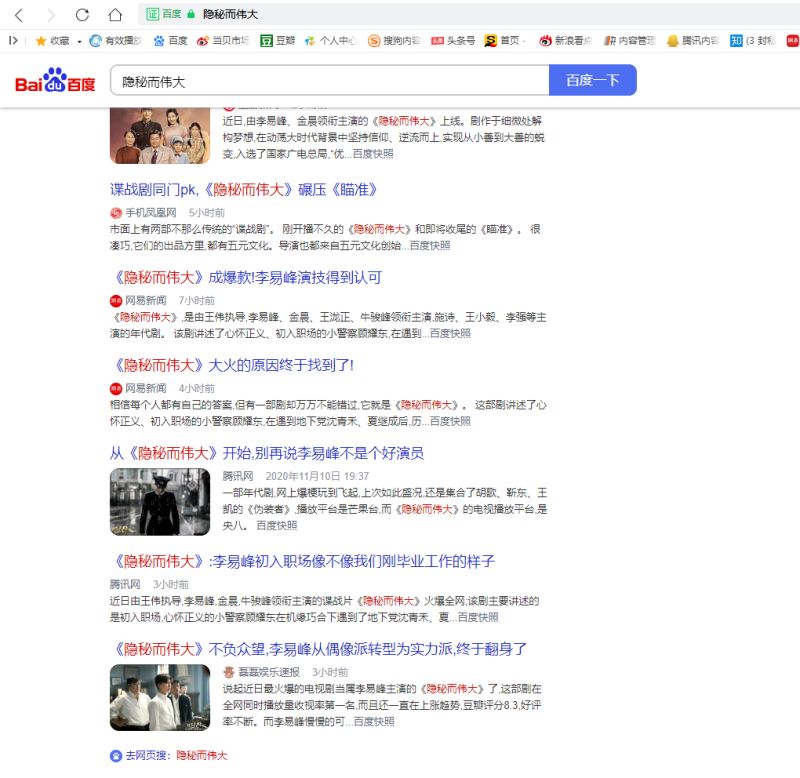This screenshot has width=800, height=778.
Task: Go back to the previous page
Action: click(19, 15)
